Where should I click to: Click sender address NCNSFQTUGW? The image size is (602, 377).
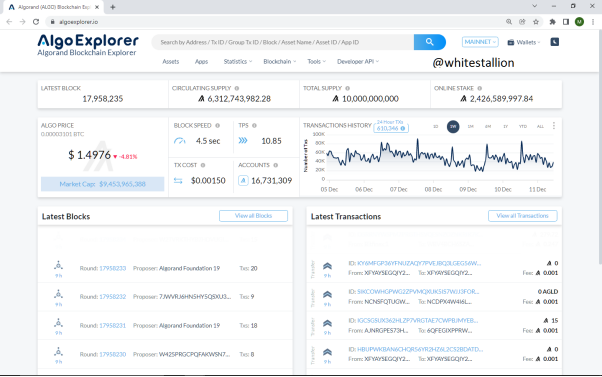(x=387, y=302)
